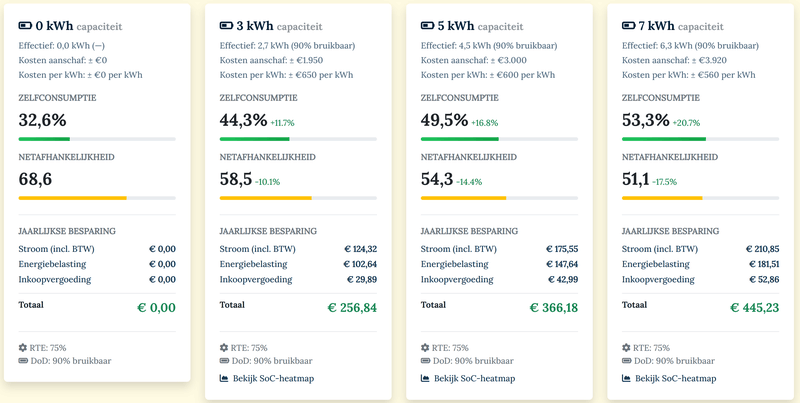800x403 pixels.
Task: Click the +11.7% self-consumption badge
Action: (282, 123)
